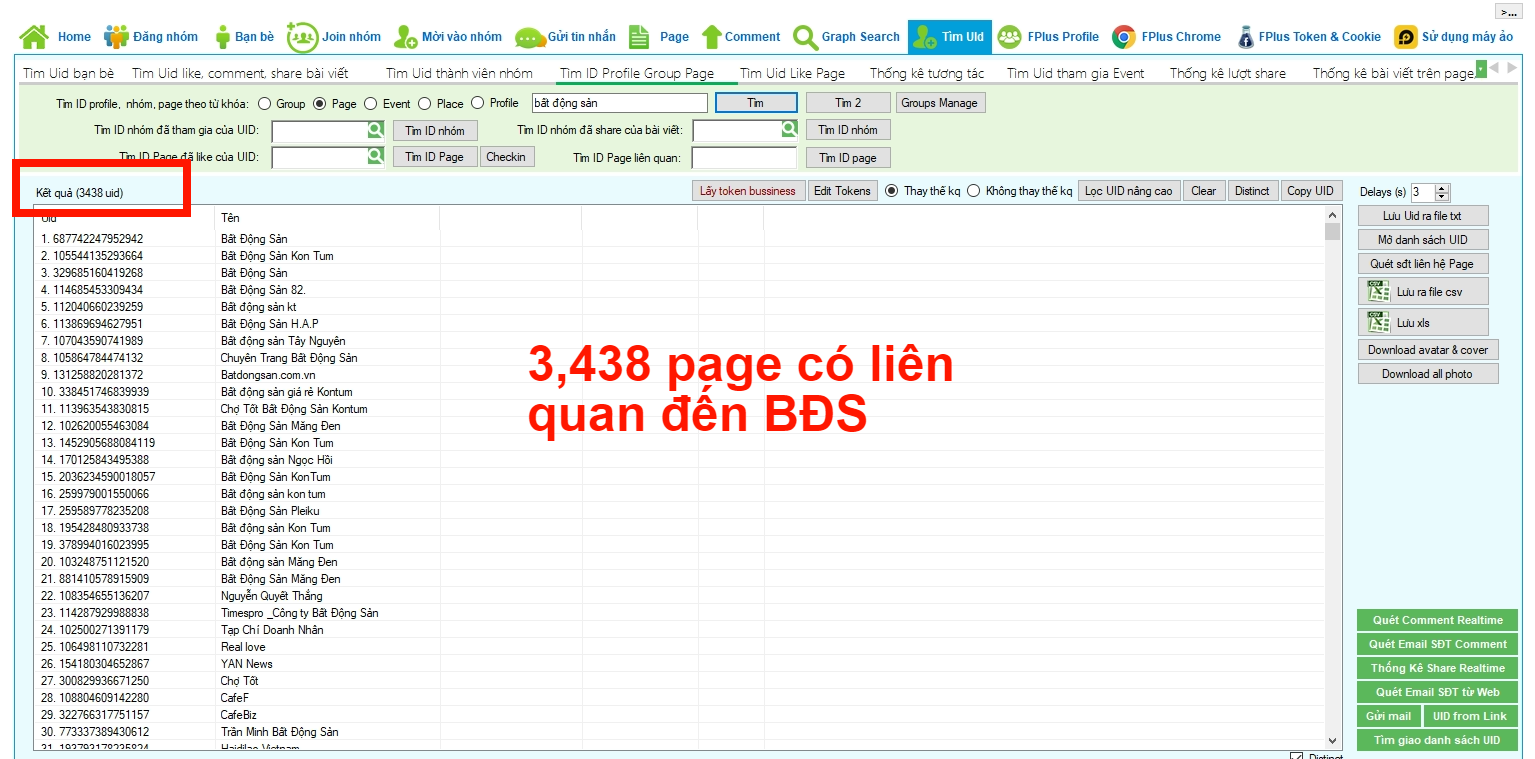
Task: Open FPlus Token & Cookie
Action: coord(1309,37)
